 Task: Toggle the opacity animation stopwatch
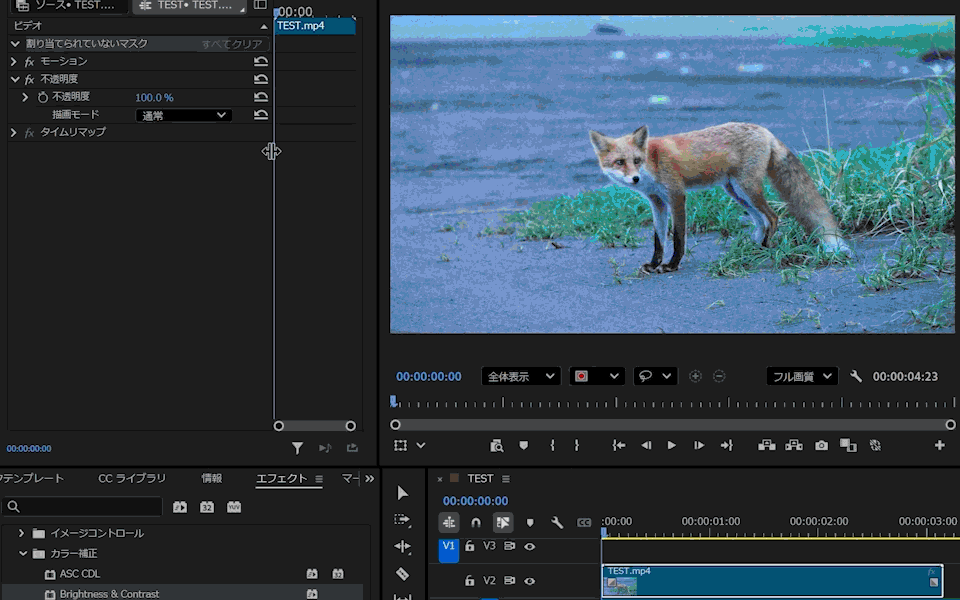tap(42, 97)
